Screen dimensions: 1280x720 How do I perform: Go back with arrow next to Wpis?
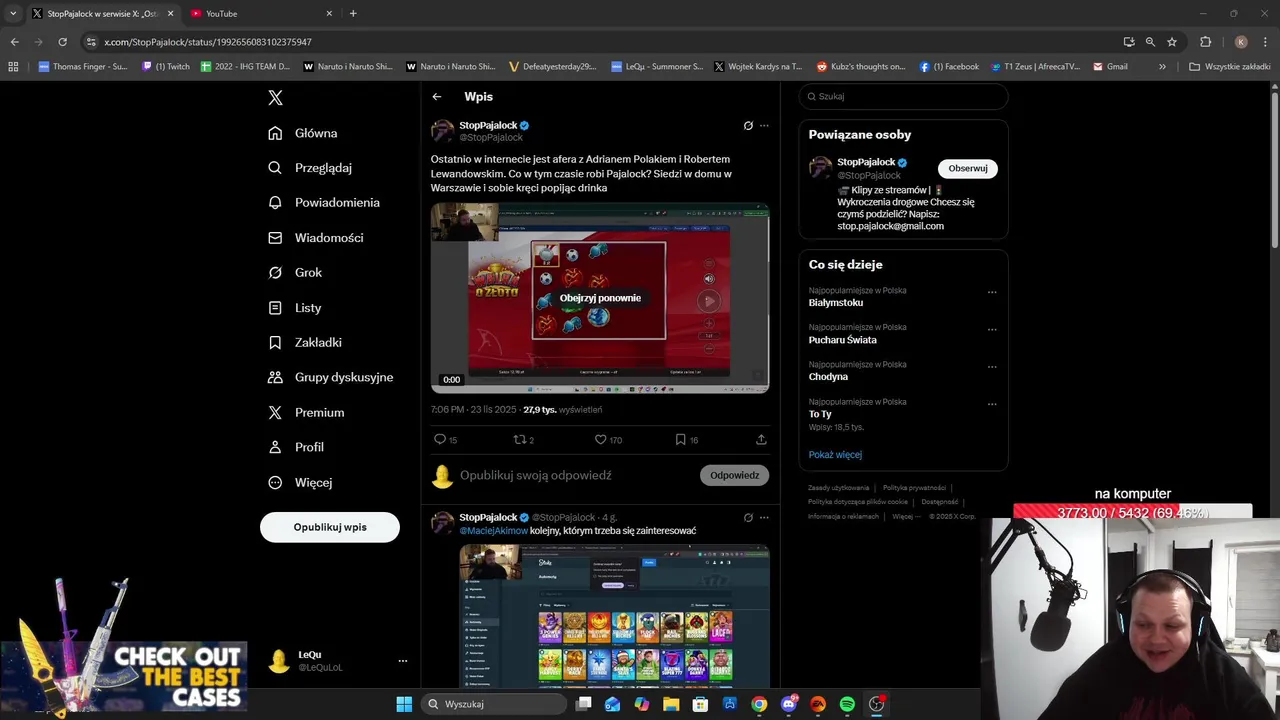coord(437,97)
